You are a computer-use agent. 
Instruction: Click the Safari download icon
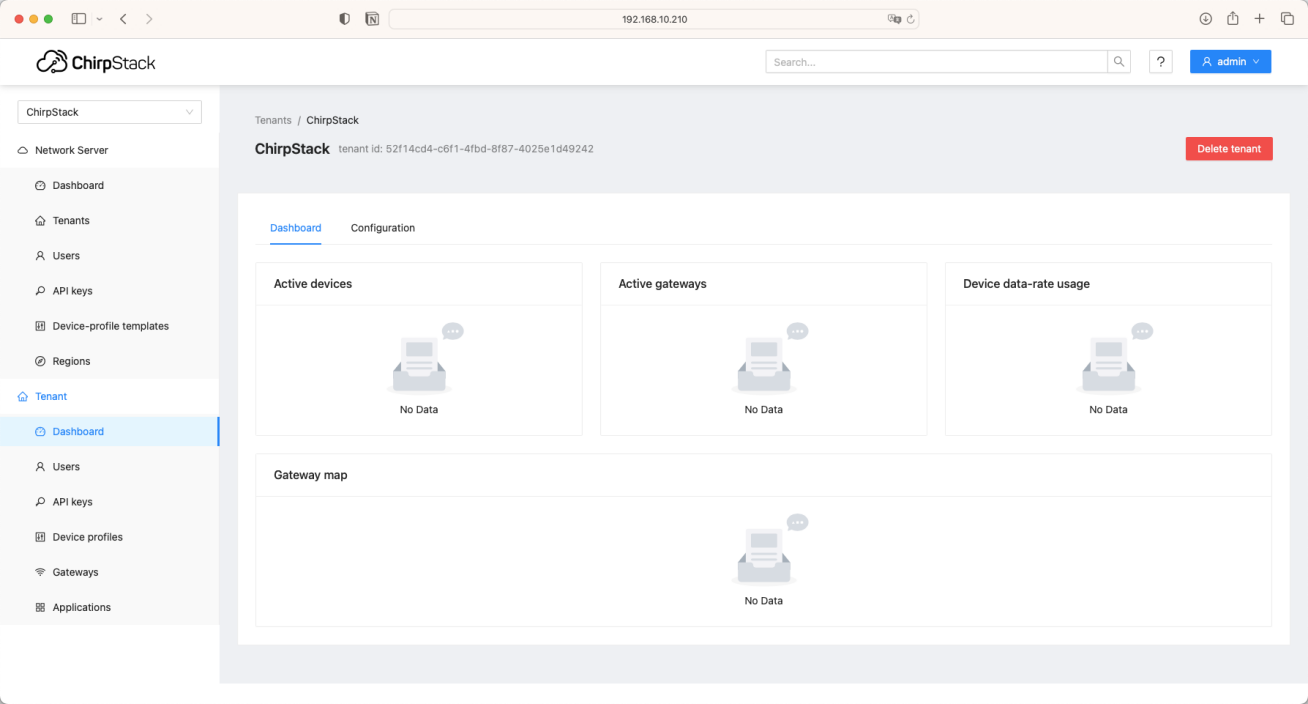[x=1205, y=19]
